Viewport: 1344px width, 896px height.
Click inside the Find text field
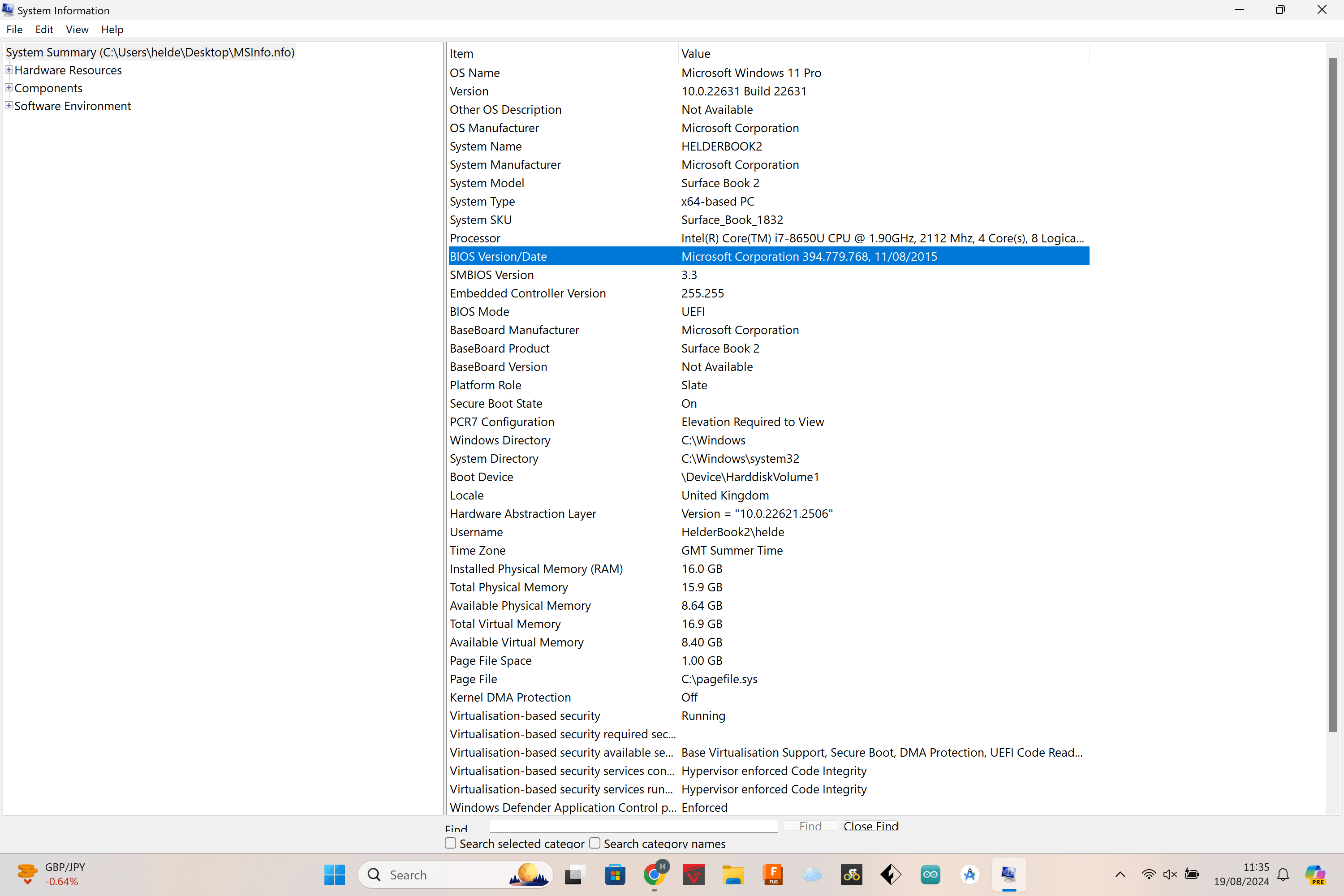(x=633, y=826)
